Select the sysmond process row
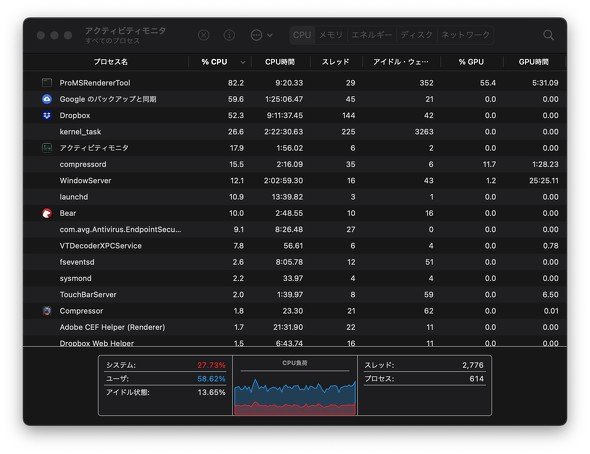This screenshot has height=454, width=590. click(295, 278)
